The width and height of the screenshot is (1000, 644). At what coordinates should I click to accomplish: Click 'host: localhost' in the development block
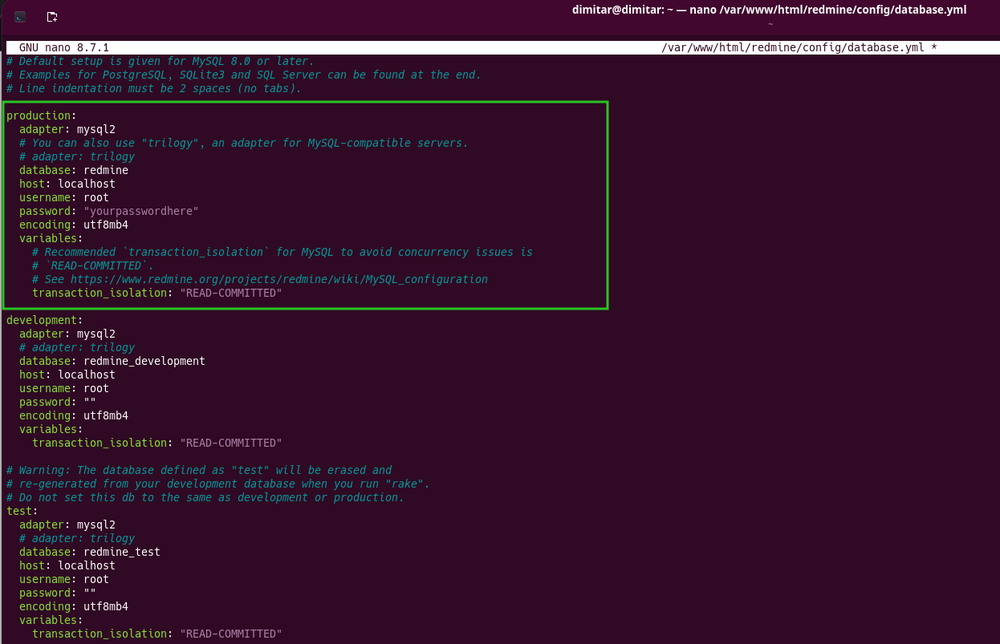pos(67,375)
